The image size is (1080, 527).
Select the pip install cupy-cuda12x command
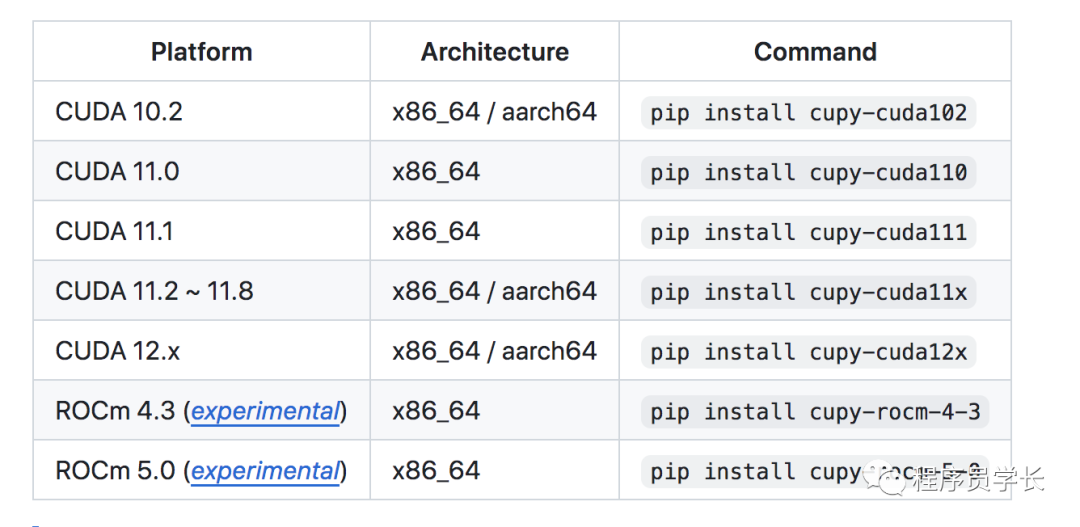pyautogui.click(x=808, y=352)
